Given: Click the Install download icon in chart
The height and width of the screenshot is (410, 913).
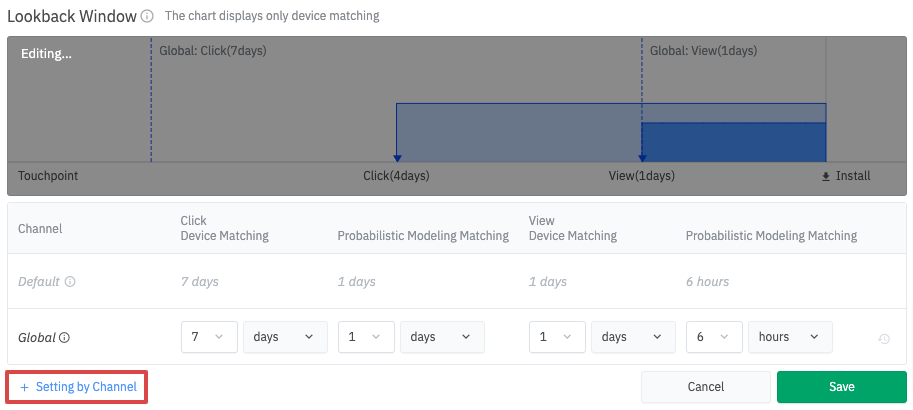Looking at the screenshot, I should (x=825, y=177).
